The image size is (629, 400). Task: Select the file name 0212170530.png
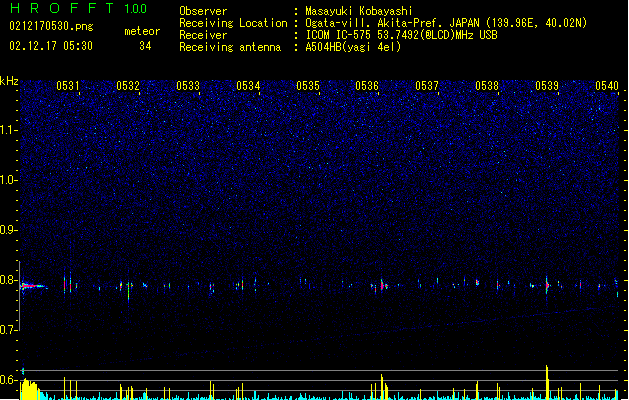click(x=51, y=26)
